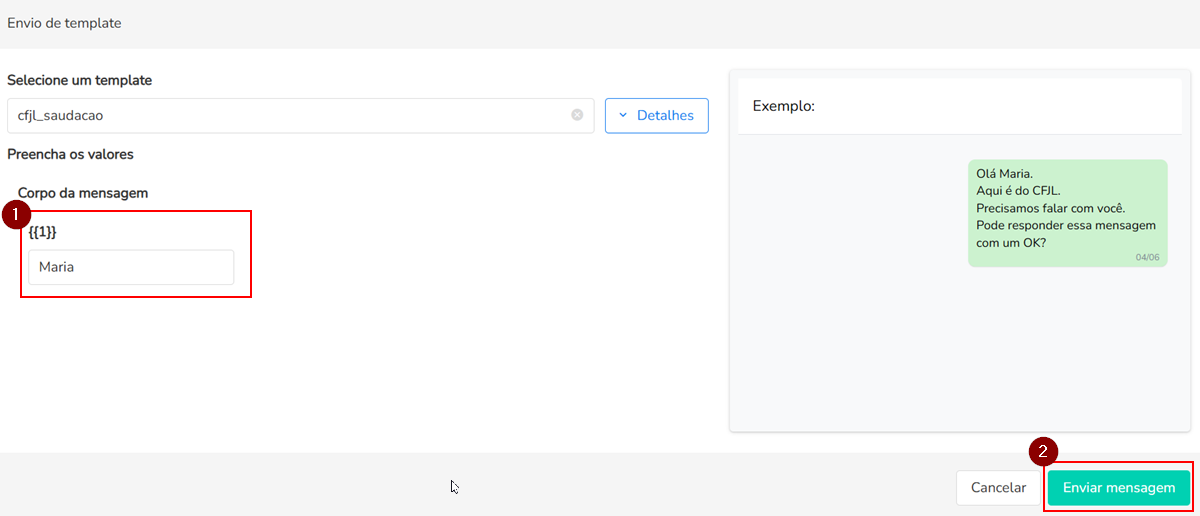Screen dimensions: 1200x516
Task: Click the {{1}} variable label
Action: point(42,232)
